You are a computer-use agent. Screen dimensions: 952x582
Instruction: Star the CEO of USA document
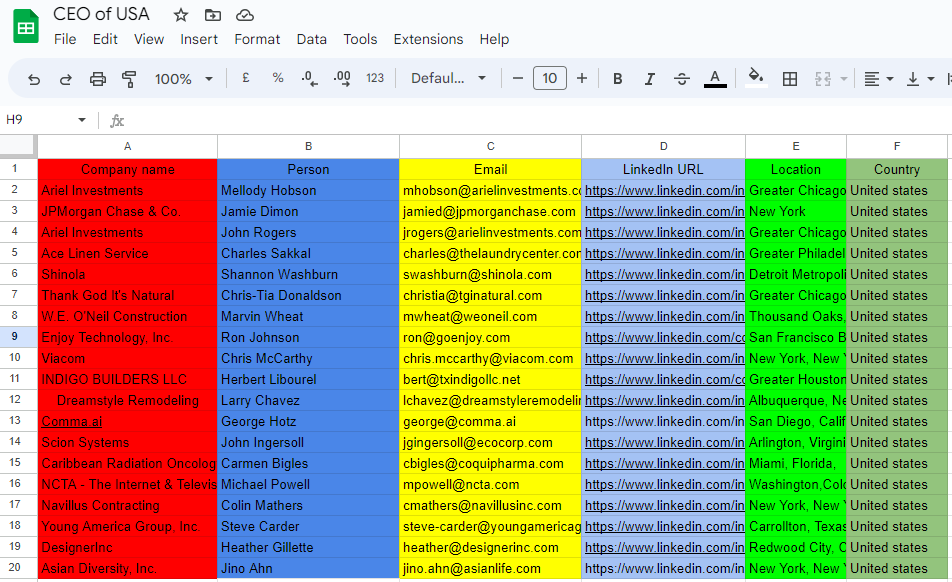(180, 15)
